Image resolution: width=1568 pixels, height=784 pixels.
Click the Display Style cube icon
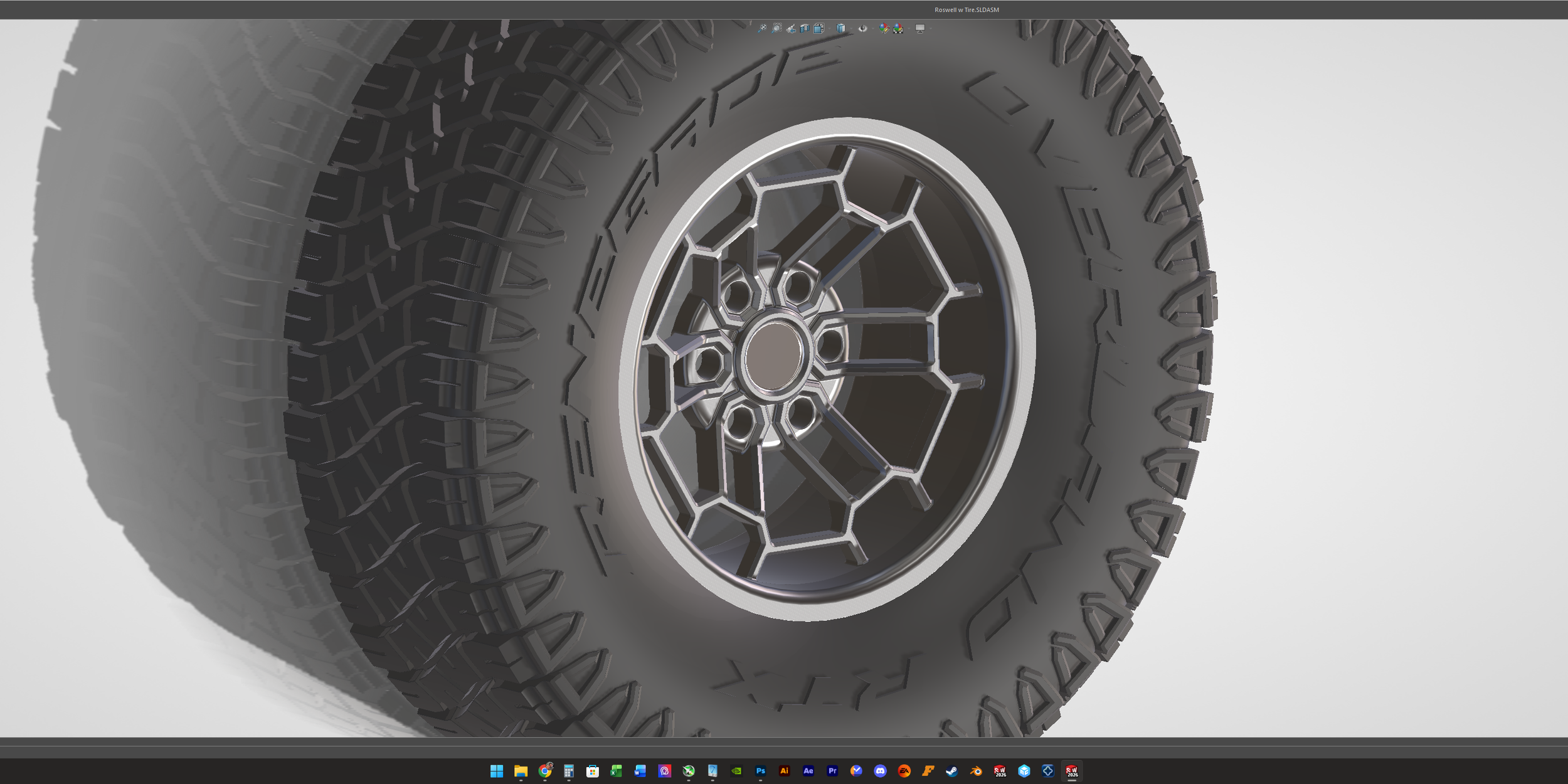coord(840,28)
